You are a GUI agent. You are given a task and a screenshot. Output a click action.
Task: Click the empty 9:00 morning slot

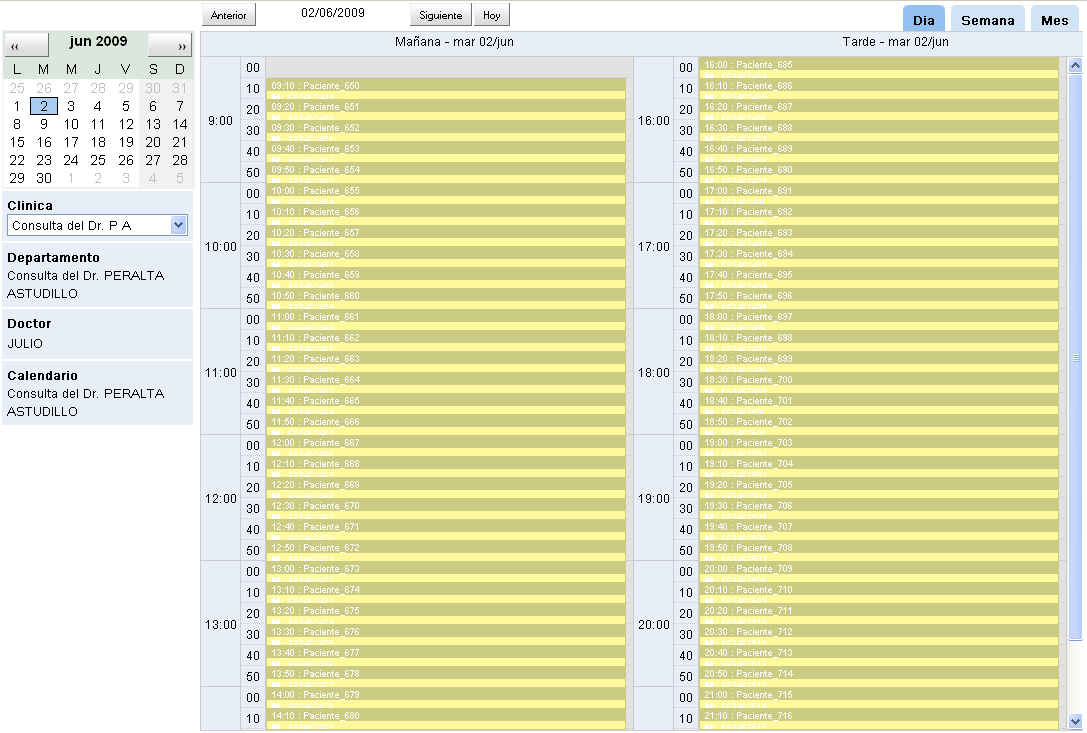click(449, 67)
